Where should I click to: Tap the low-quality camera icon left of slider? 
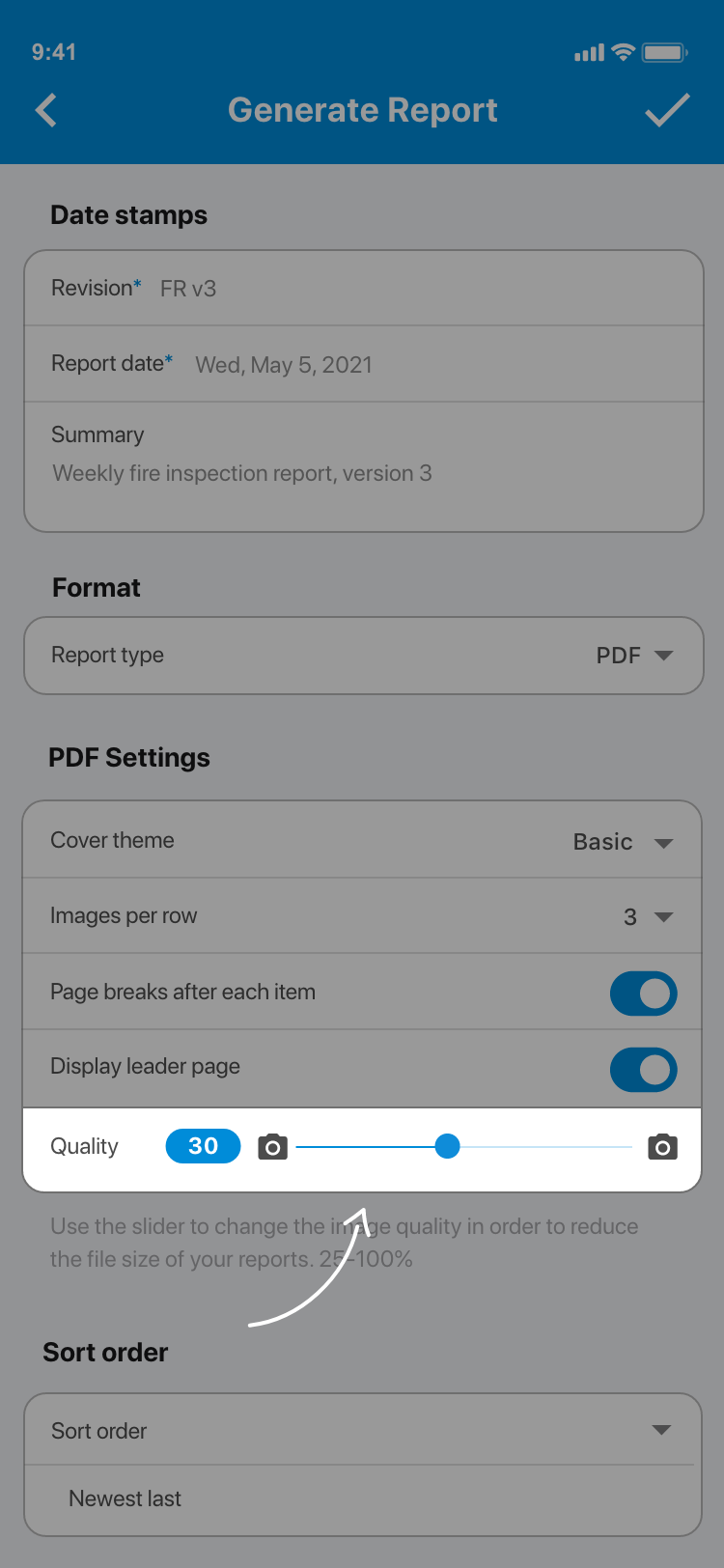[273, 1147]
